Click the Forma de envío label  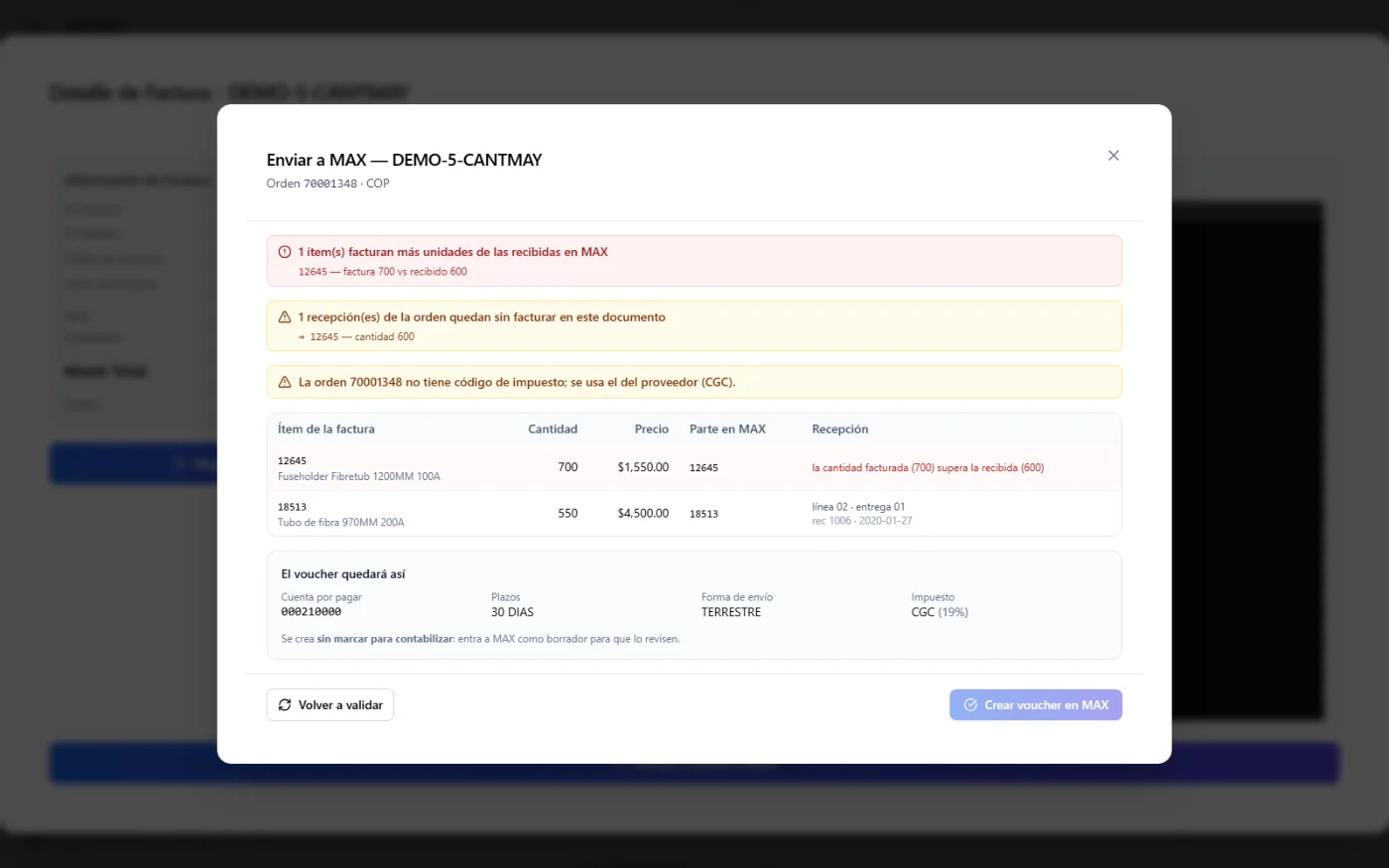737,597
